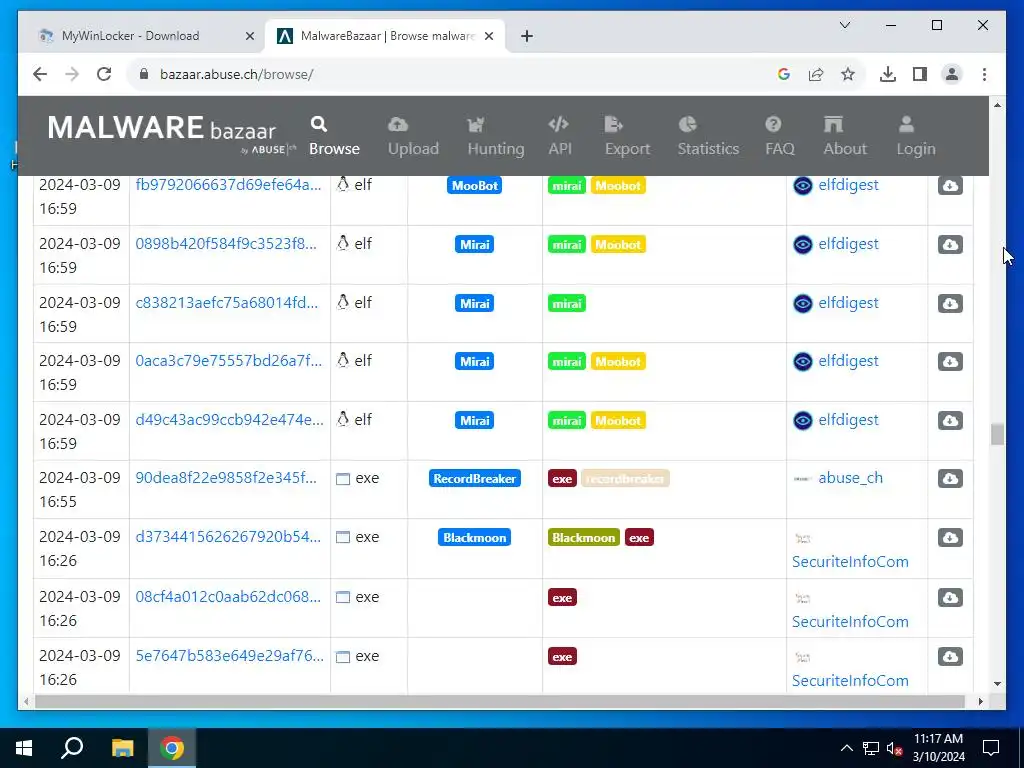
Task: Download sample fb9792066637d69efe64a
Action: [x=950, y=185]
